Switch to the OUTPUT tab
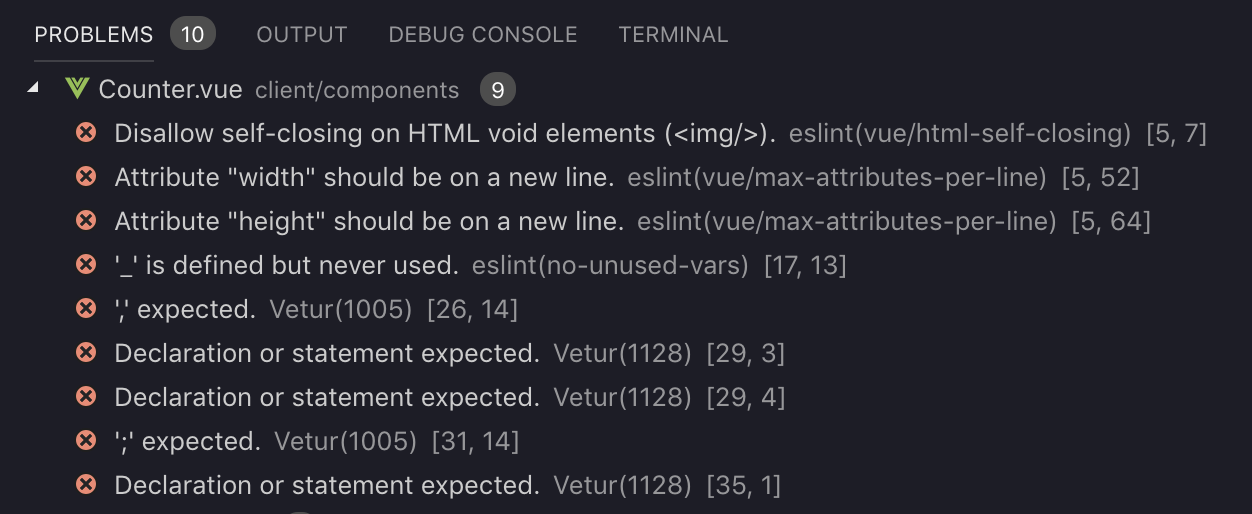1252x514 pixels. [302, 34]
